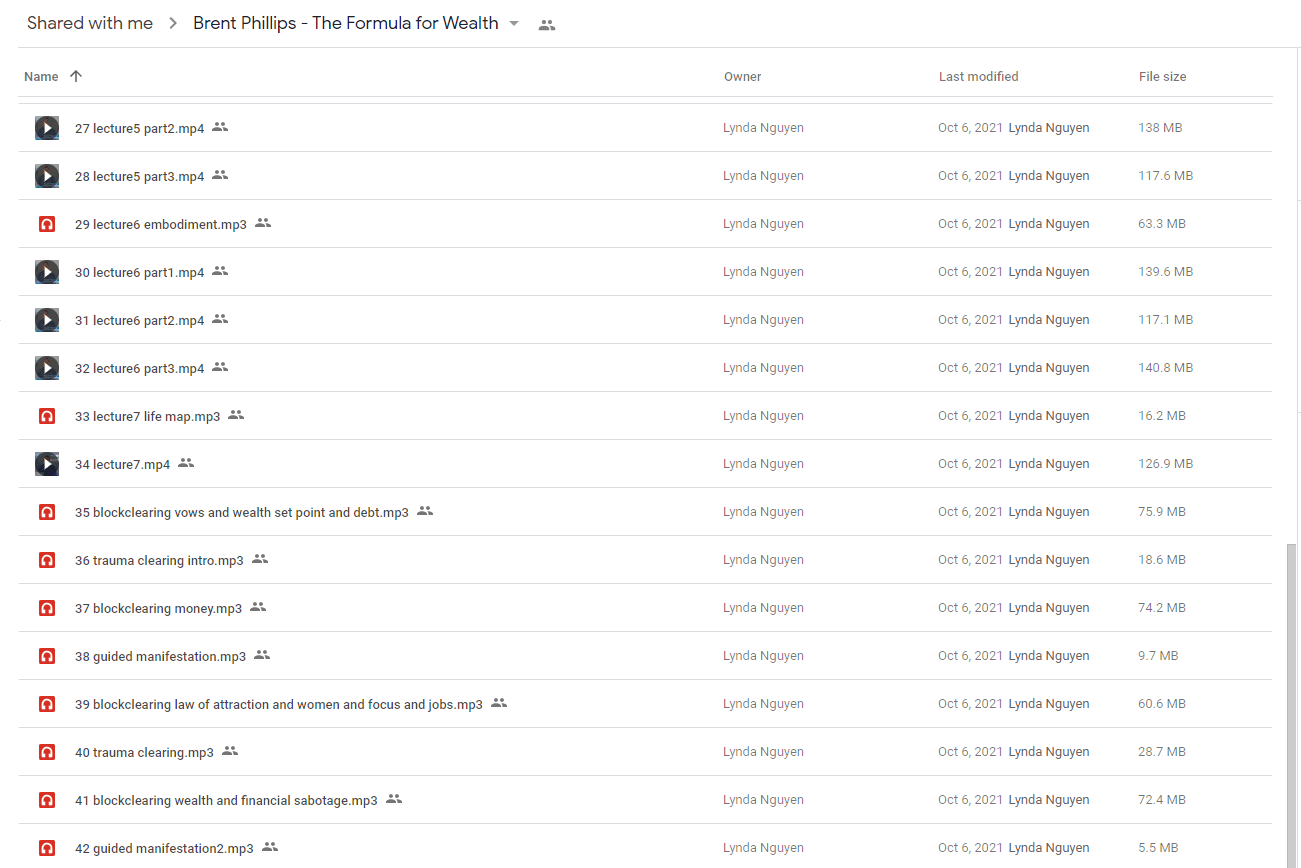
Task: Select video icon of 31 lecture6 part2.mp4
Action: tap(47, 320)
